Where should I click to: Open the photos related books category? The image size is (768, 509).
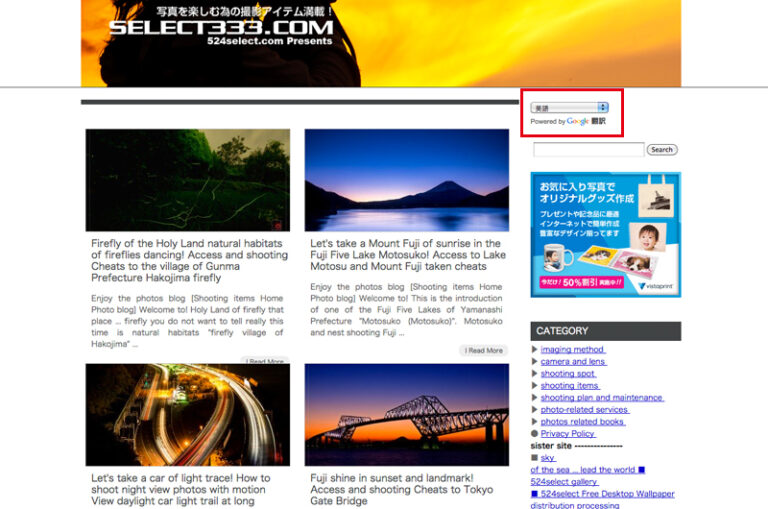[583, 422]
